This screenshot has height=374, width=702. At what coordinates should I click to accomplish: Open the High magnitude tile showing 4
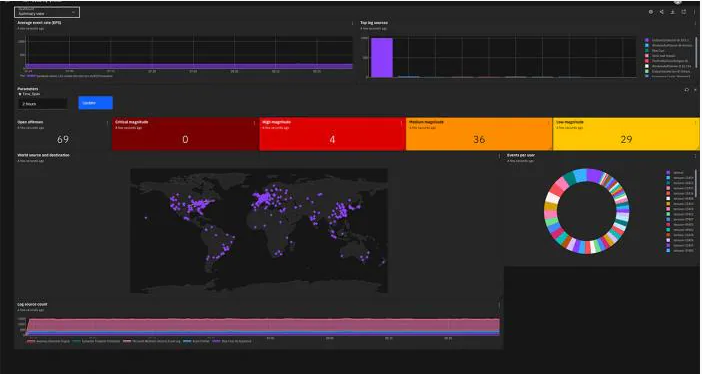332,134
